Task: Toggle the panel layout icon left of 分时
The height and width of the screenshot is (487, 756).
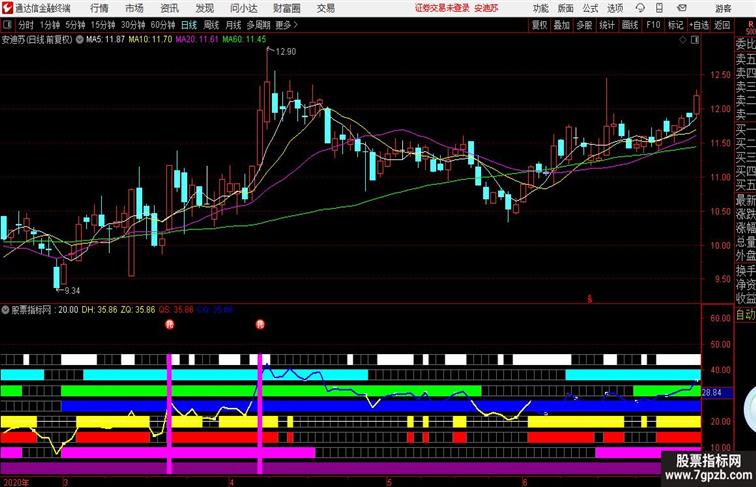Action: tap(7, 24)
